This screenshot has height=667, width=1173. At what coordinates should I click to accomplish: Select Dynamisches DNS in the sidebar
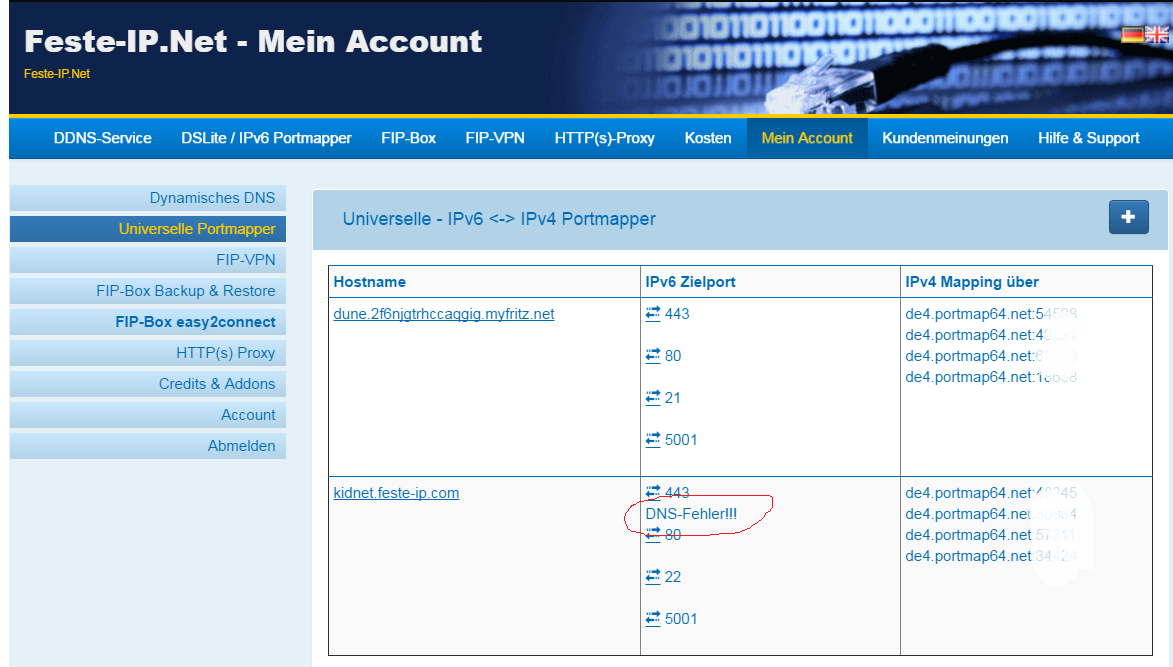(x=214, y=197)
